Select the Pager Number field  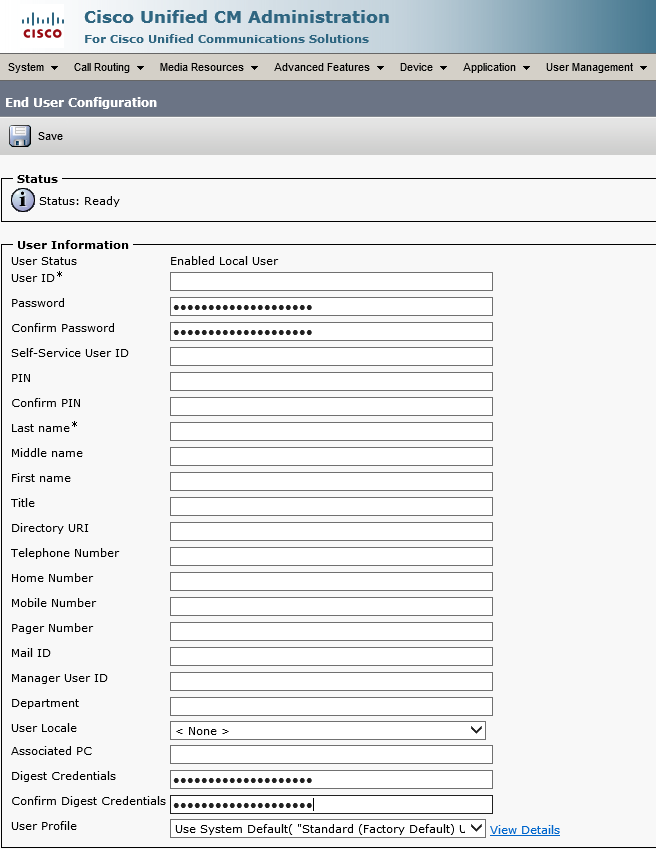click(x=331, y=631)
